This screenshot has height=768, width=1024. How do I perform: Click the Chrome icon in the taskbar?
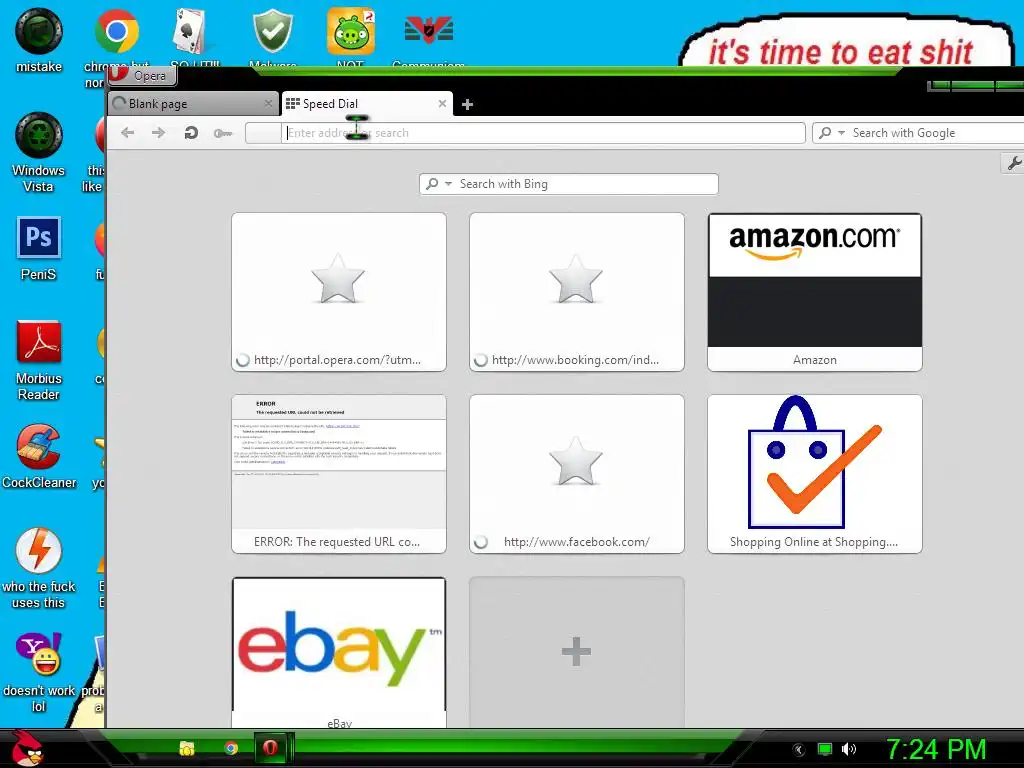(x=231, y=748)
